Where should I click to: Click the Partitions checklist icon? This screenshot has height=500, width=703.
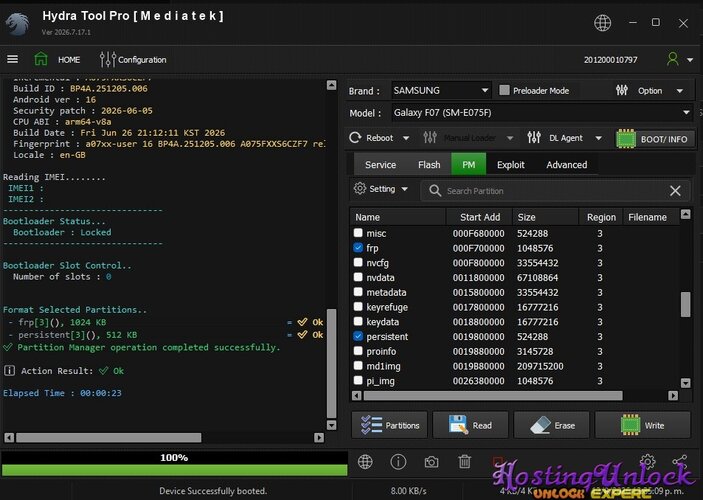click(371, 425)
